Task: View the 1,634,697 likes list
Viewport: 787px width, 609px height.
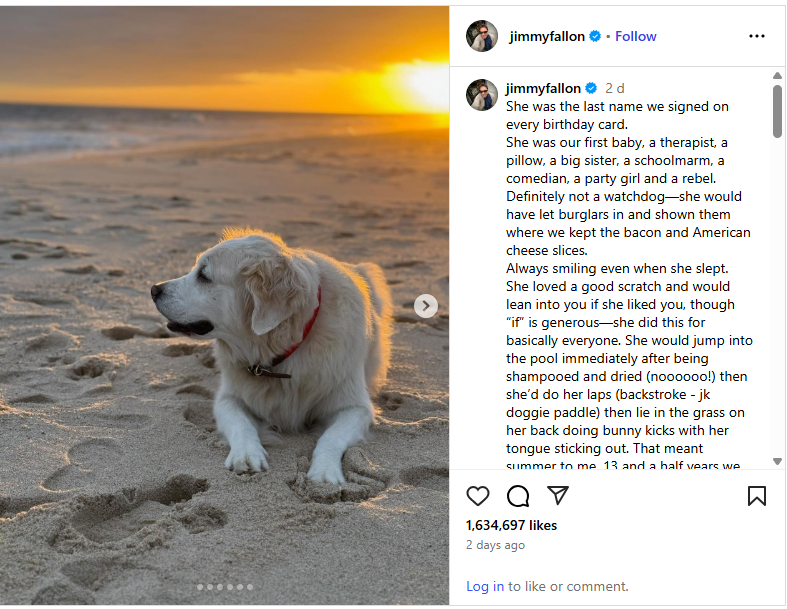Action: tap(511, 525)
